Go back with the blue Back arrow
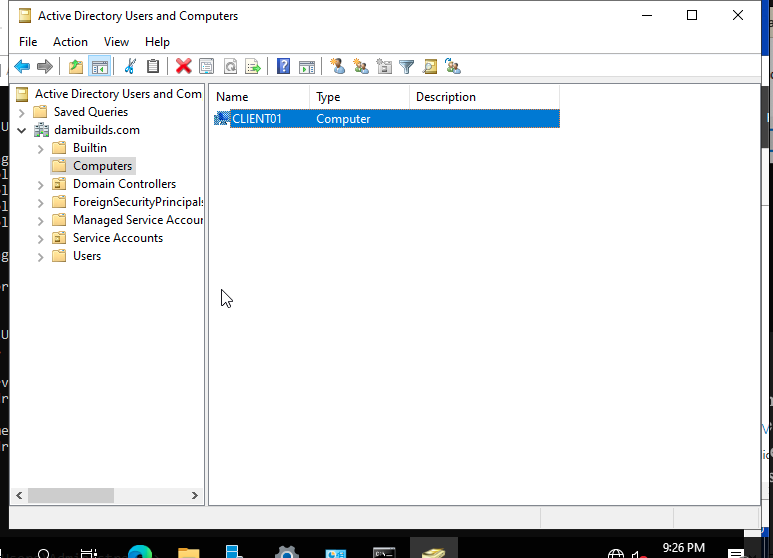 [x=22, y=66]
